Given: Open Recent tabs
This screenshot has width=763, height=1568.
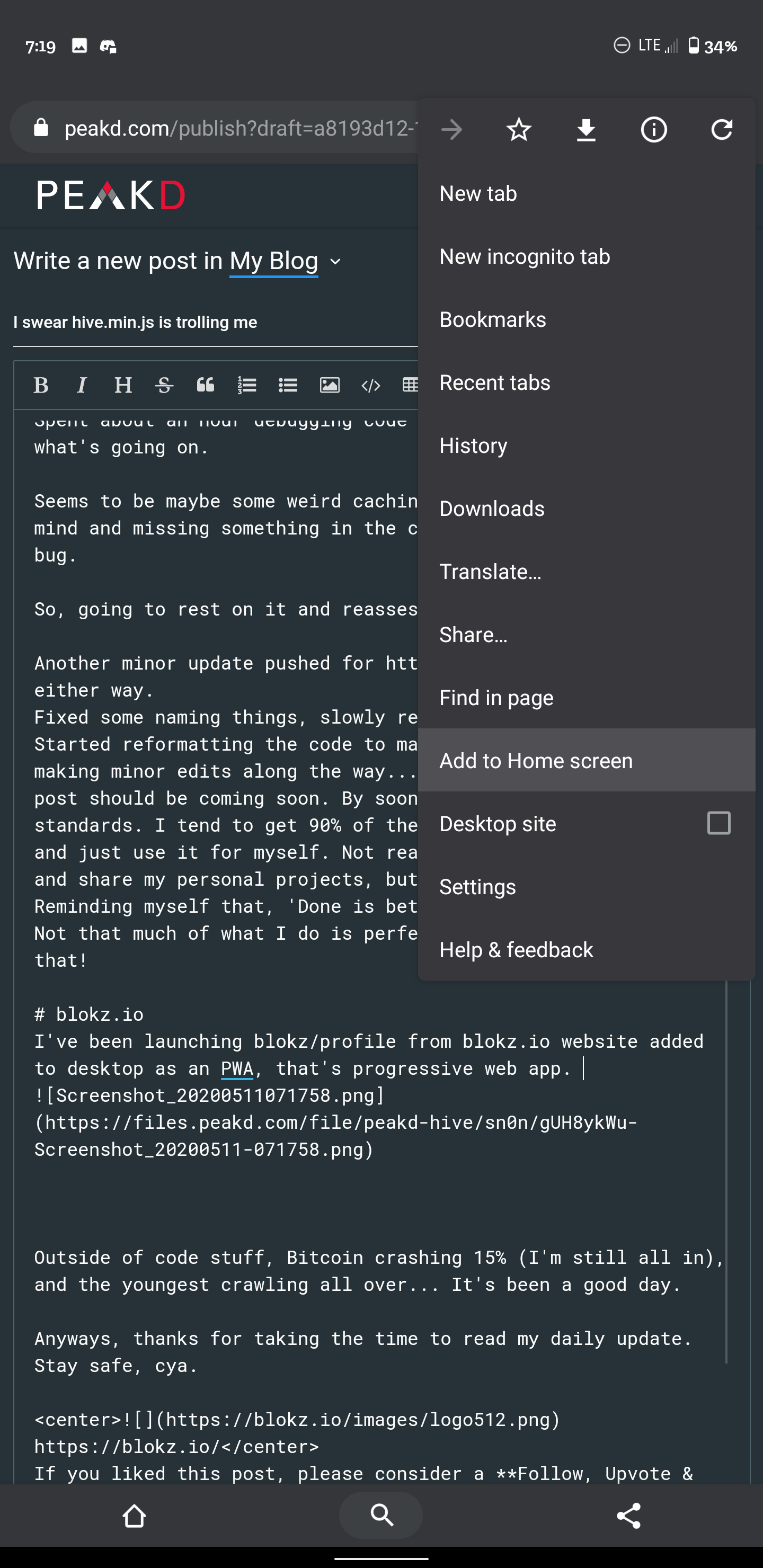Looking at the screenshot, I should tap(587, 382).
